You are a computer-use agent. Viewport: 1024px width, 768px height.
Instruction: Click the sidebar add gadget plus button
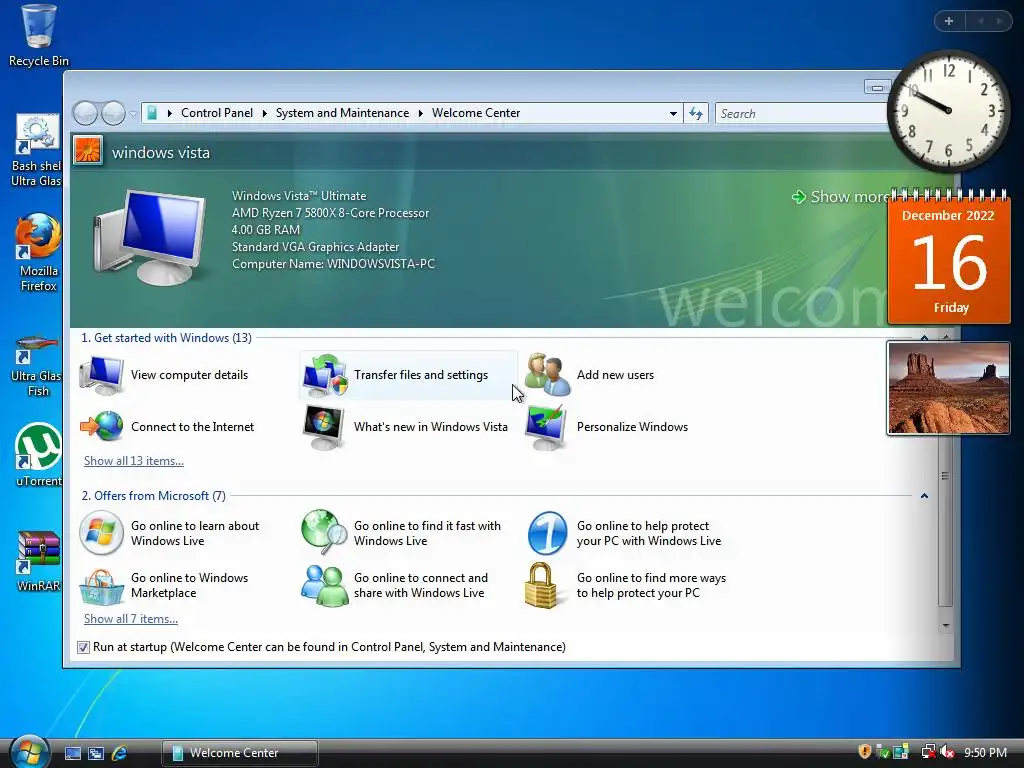pyautogui.click(x=949, y=21)
